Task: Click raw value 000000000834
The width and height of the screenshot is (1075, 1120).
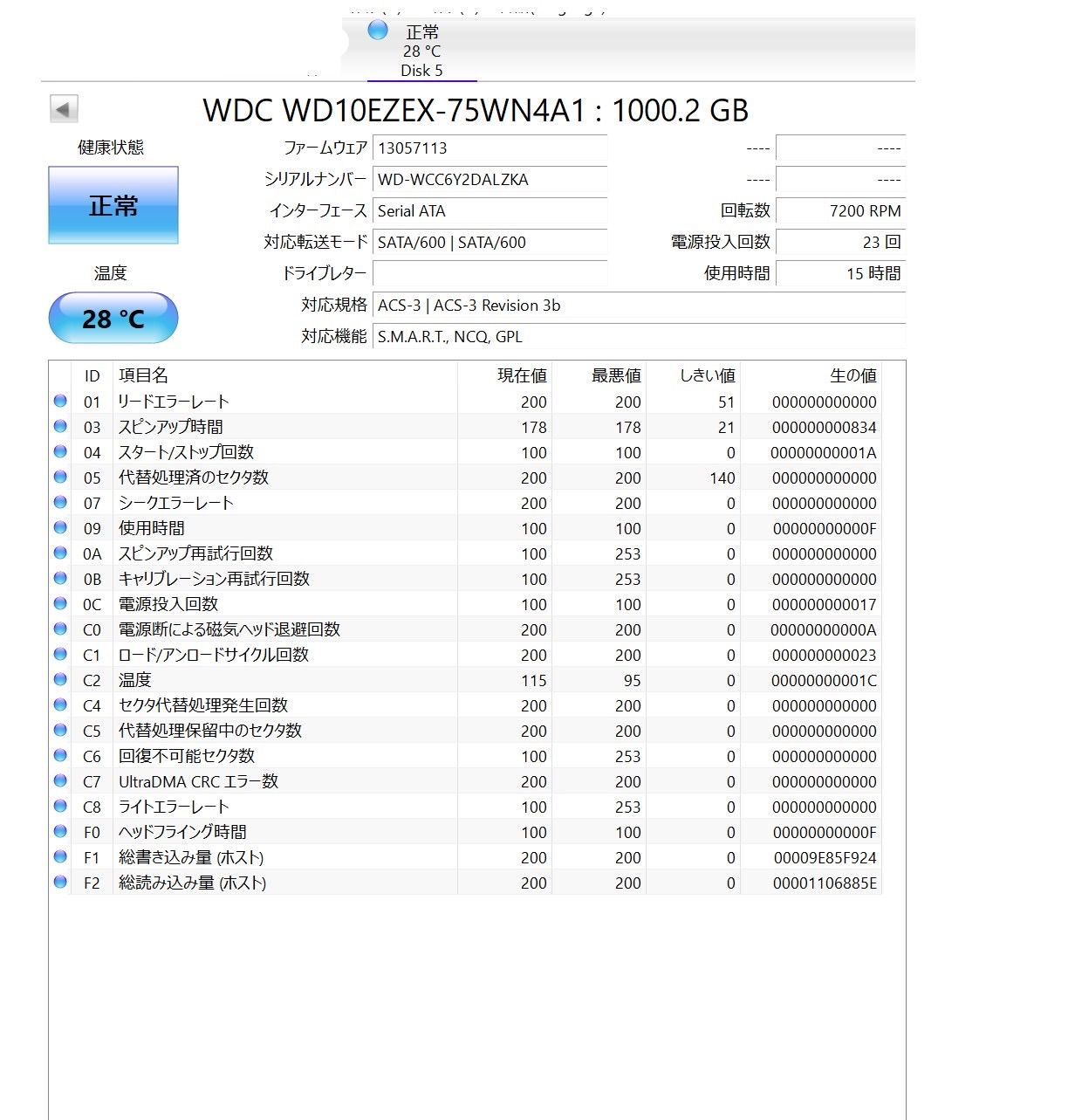Action: click(x=825, y=428)
